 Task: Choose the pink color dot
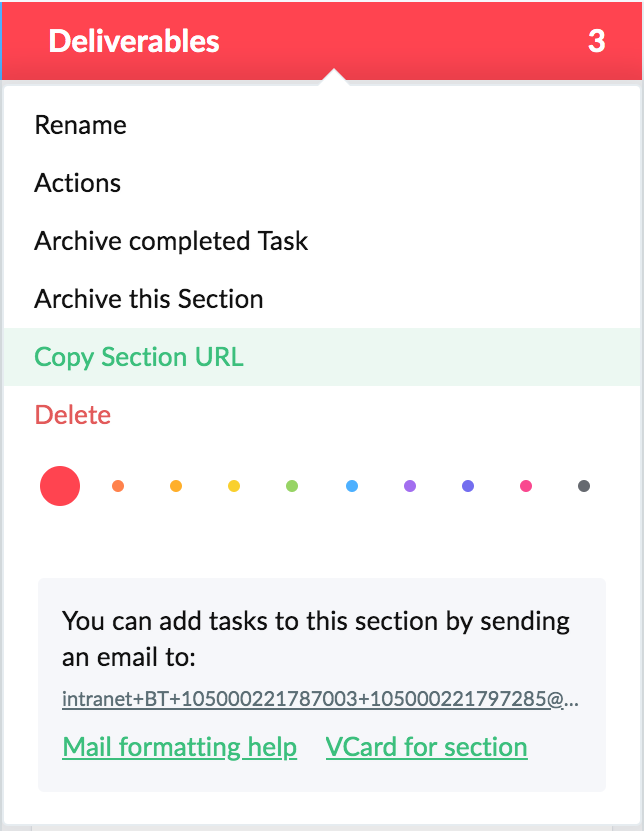[x=526, y=486]
